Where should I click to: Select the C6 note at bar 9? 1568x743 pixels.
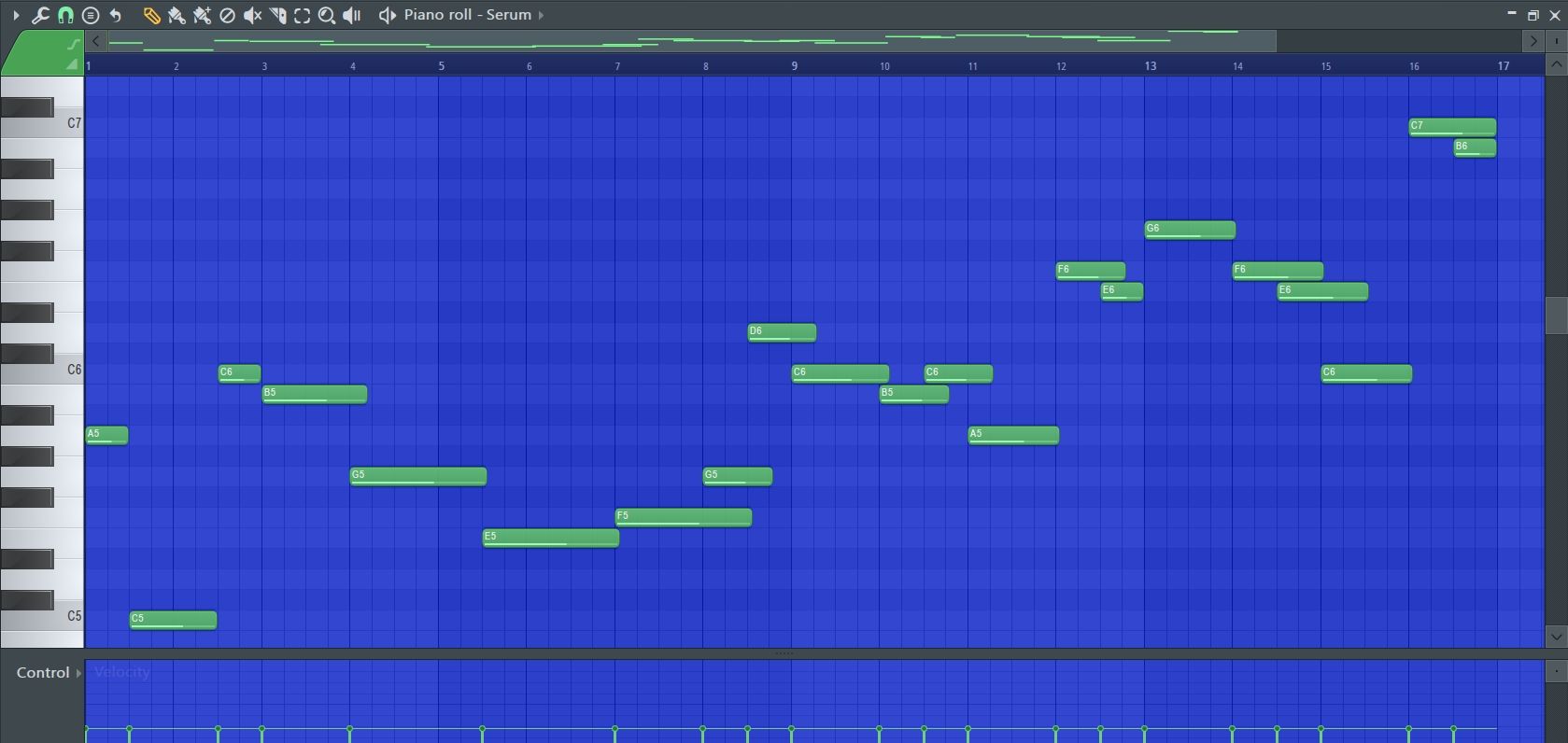pos(840,373)
